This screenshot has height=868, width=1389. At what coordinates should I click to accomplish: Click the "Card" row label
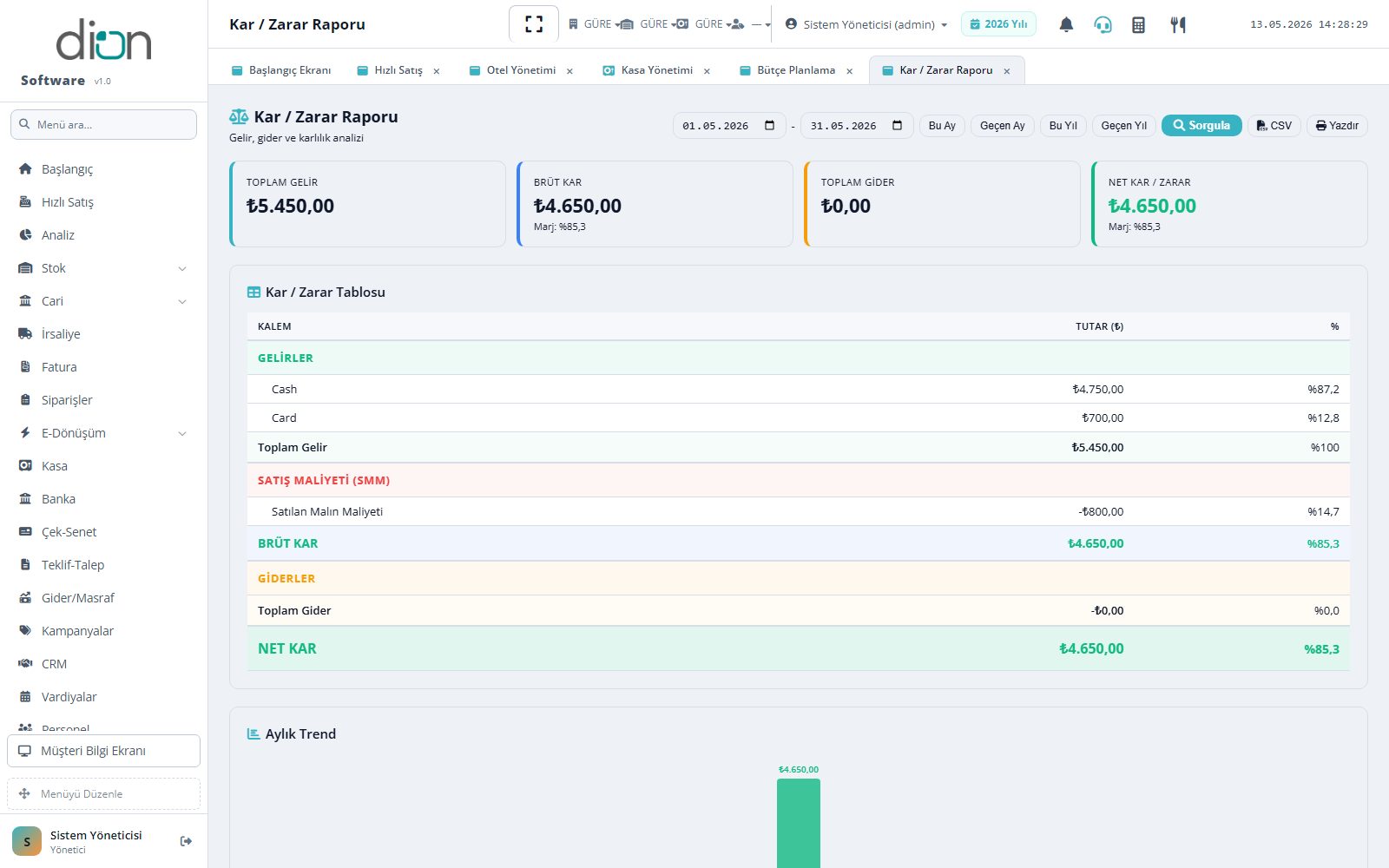click(284, 418)
